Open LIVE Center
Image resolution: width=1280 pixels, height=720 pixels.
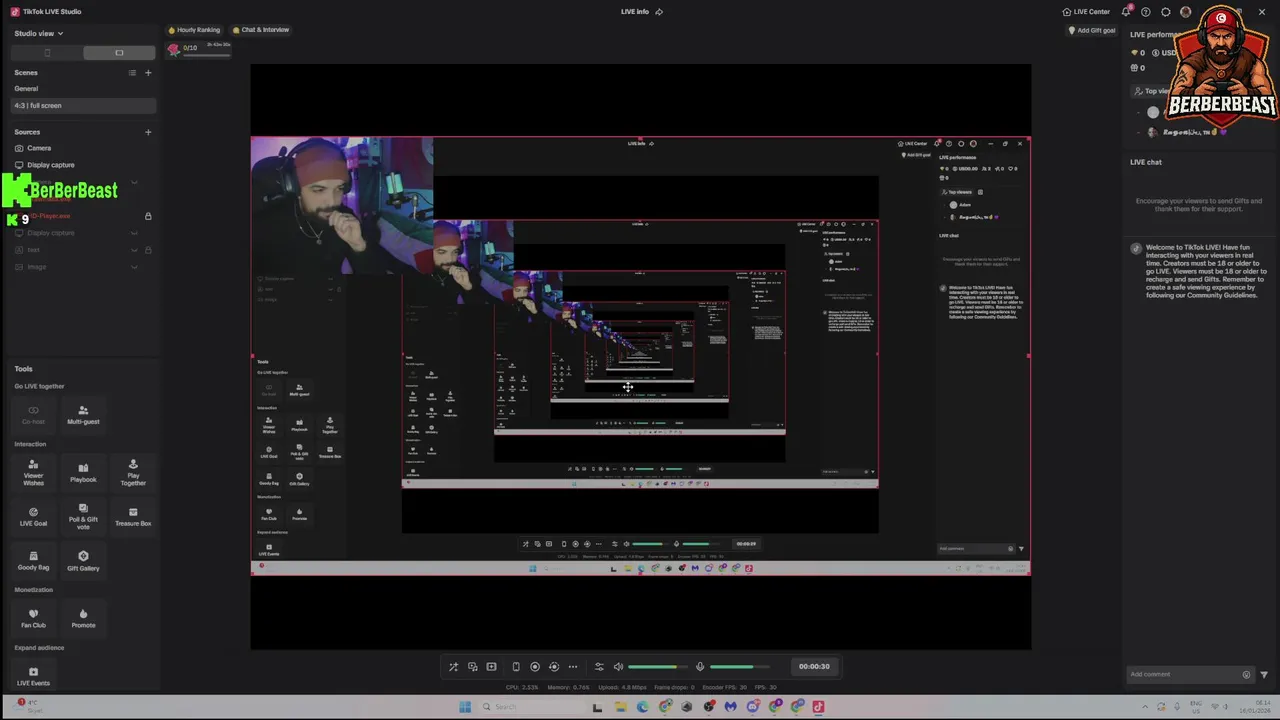click(1086, 12)
